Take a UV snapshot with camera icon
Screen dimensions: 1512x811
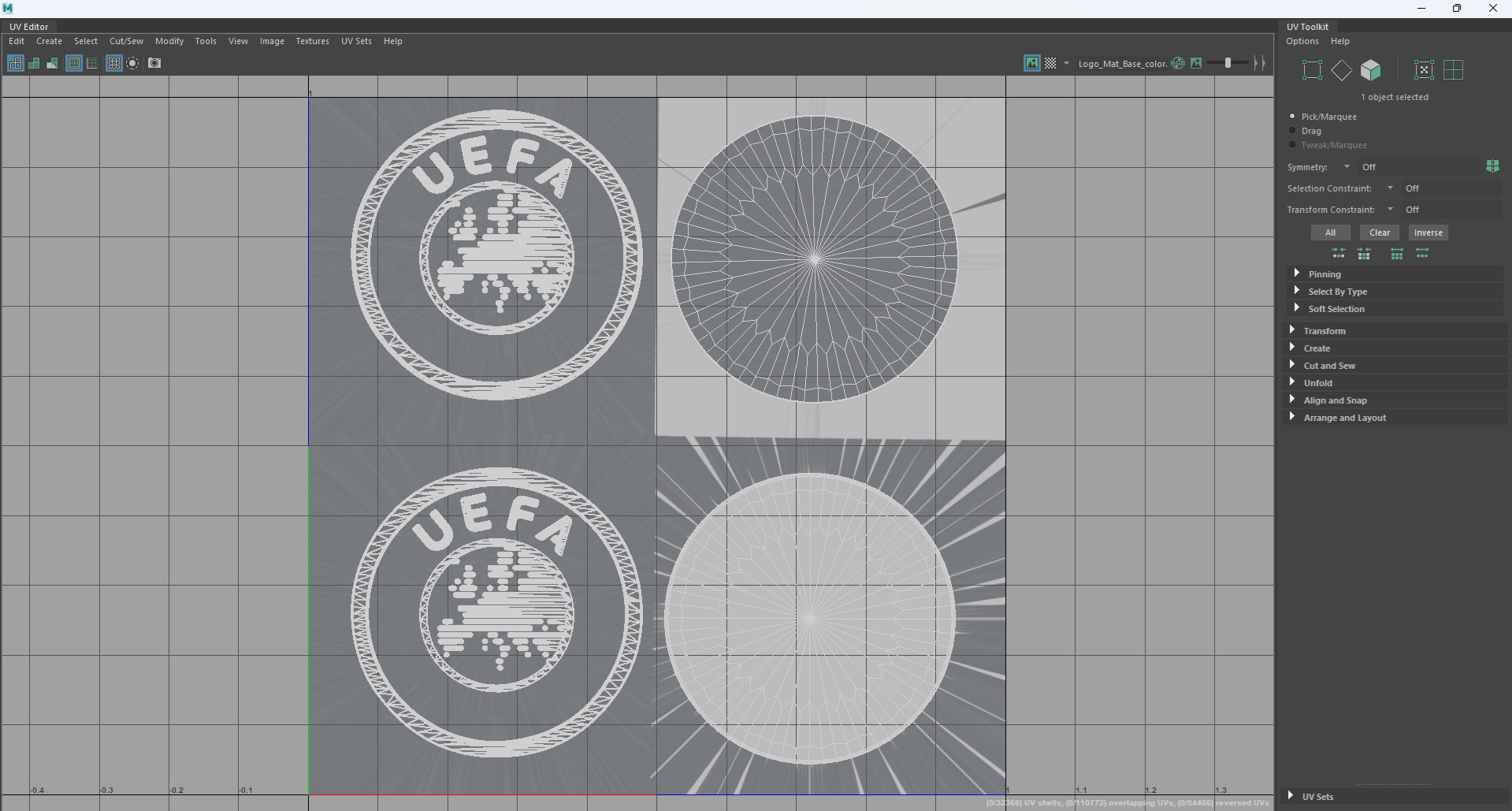pyautogui.click(x=154, y=63)
